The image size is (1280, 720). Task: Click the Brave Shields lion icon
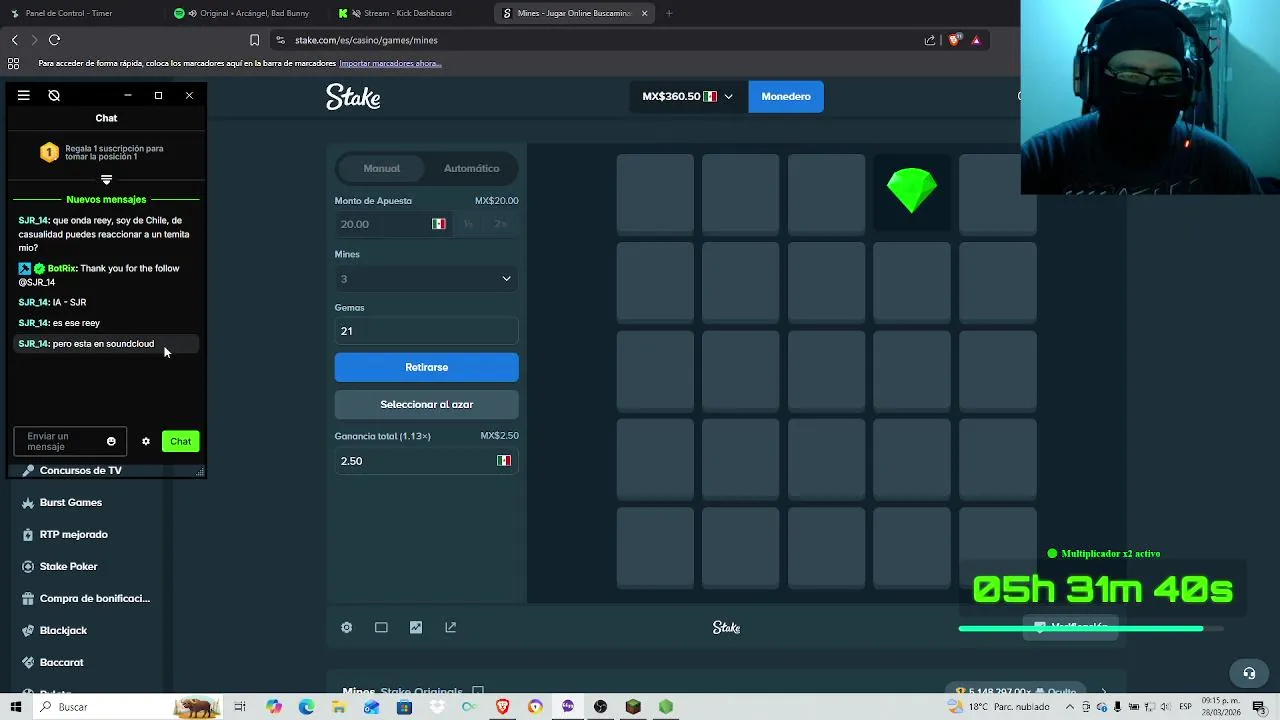[x=954, y=40]
